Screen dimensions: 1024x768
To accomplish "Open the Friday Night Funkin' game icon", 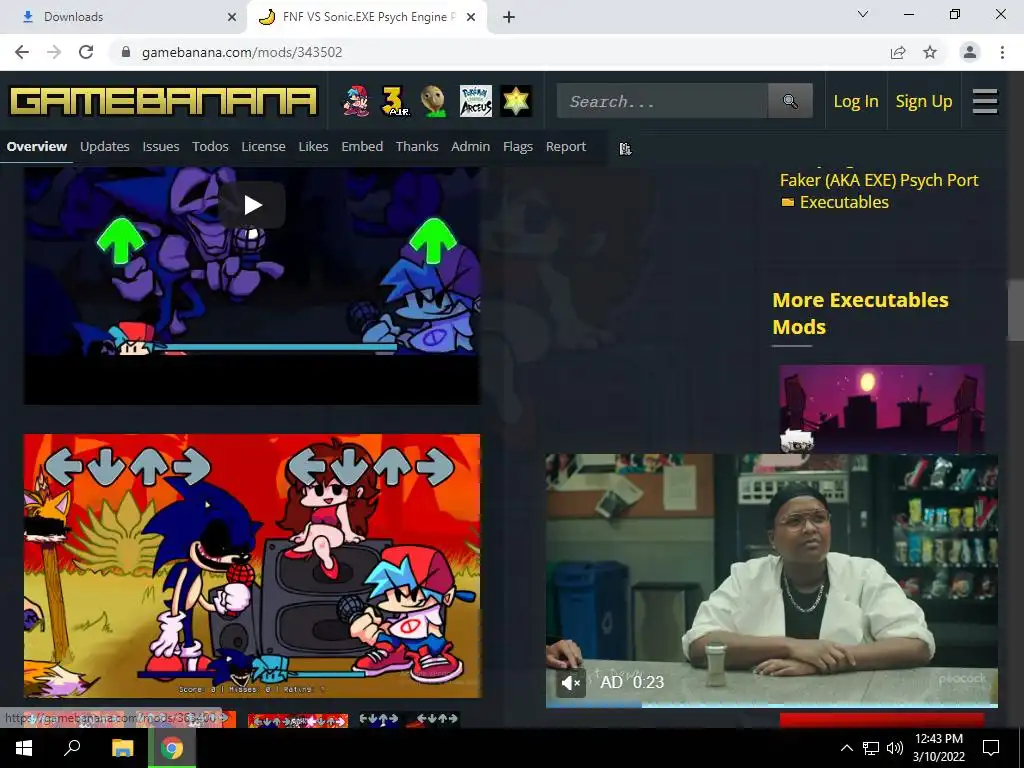I will pyautogui.click(x=357, y=101).
